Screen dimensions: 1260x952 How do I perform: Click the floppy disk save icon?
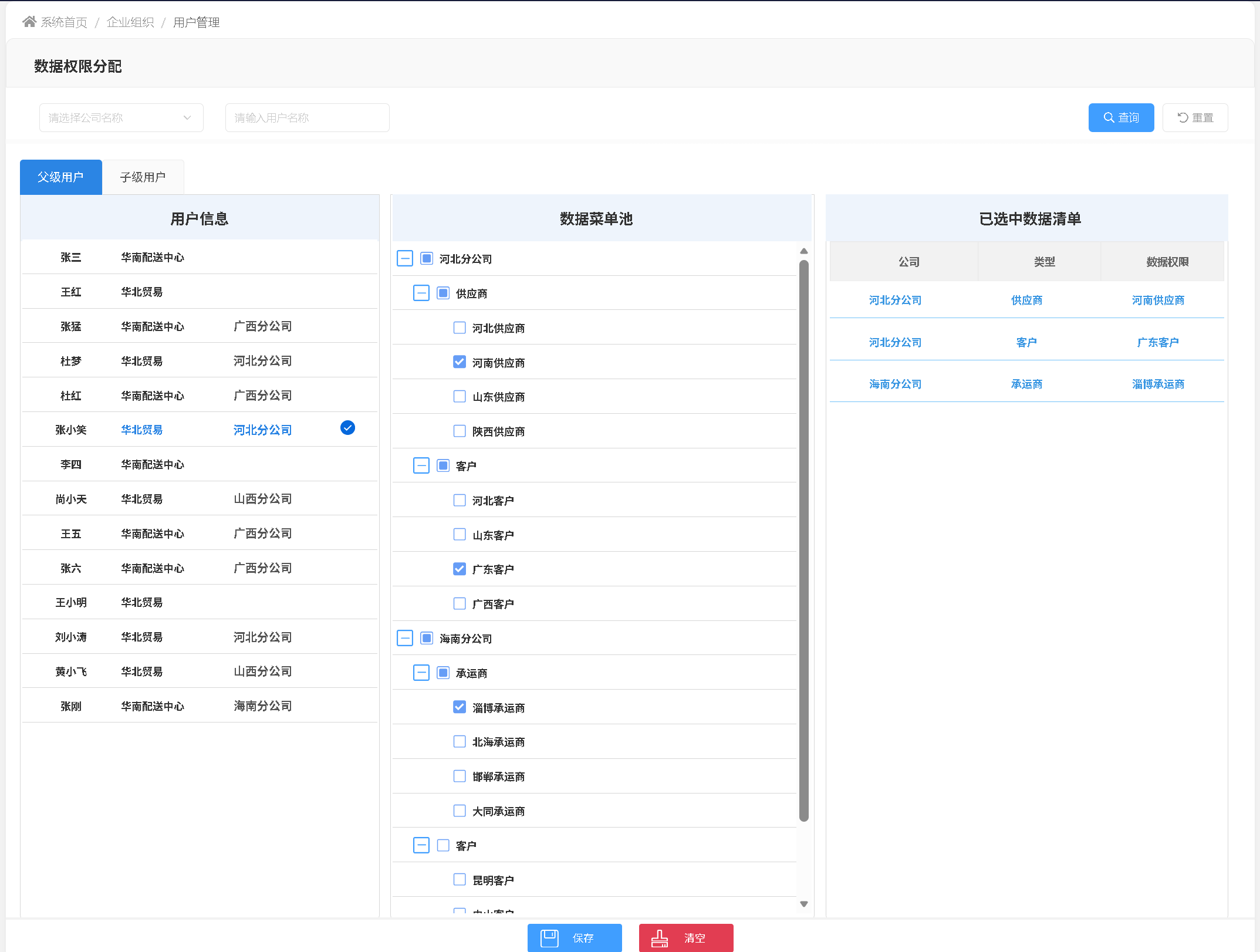click(x=549, y=938)
